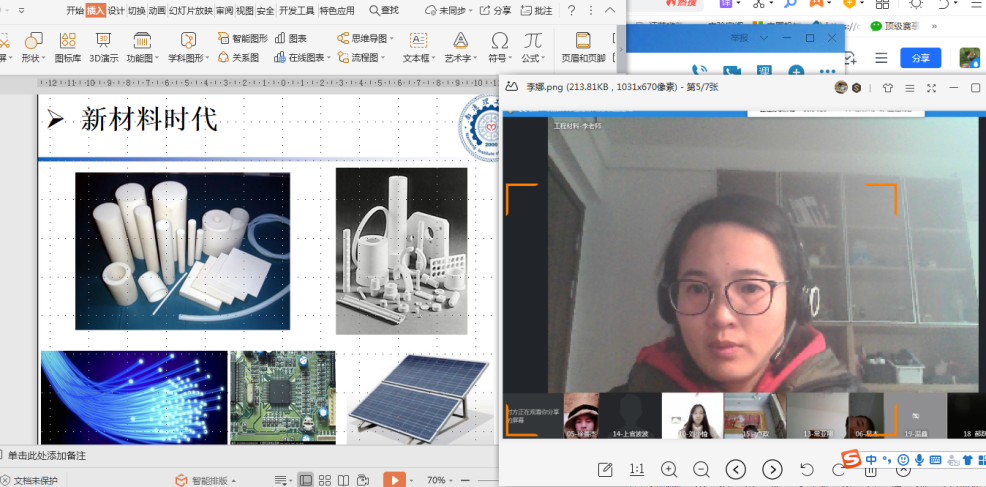The width and height of the screenshot is (986, 487).
Task: Click the 批注 comment button
Action: tap(536, 11)
